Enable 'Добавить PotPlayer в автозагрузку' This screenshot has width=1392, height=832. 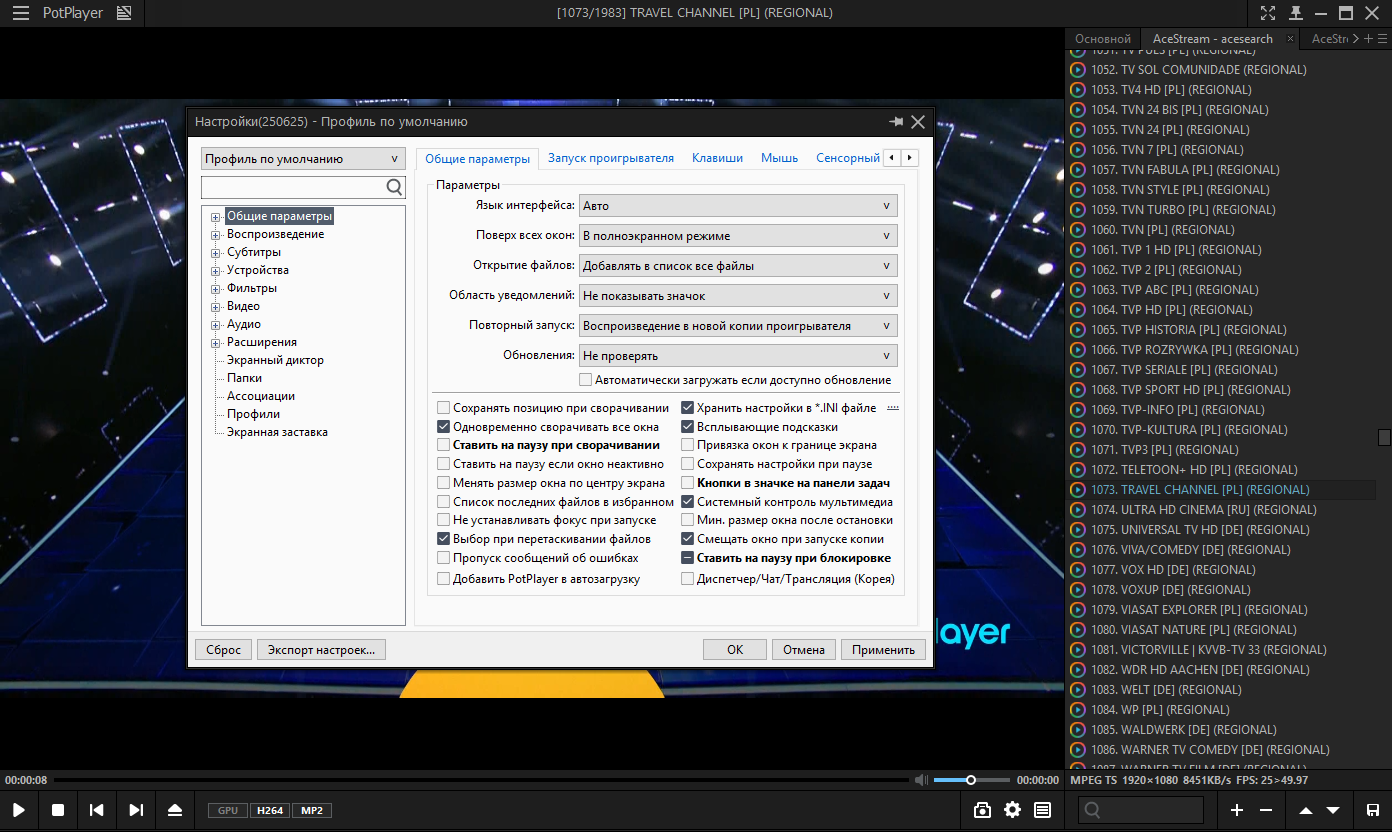(443, 578)
